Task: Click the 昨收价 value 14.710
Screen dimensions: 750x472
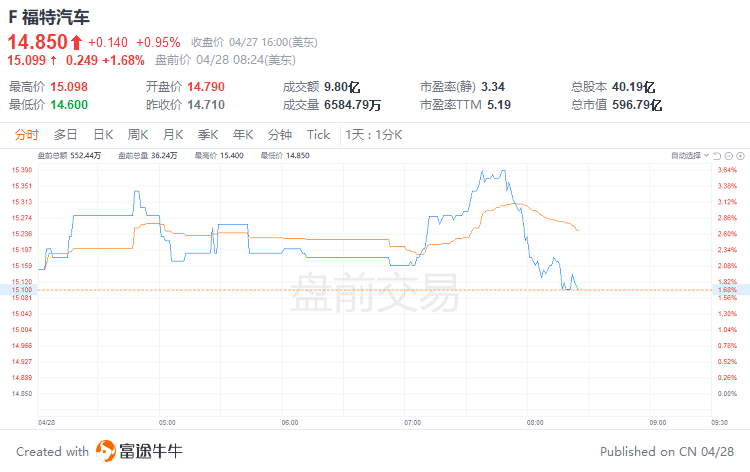Action: click(x=206, y=104)
